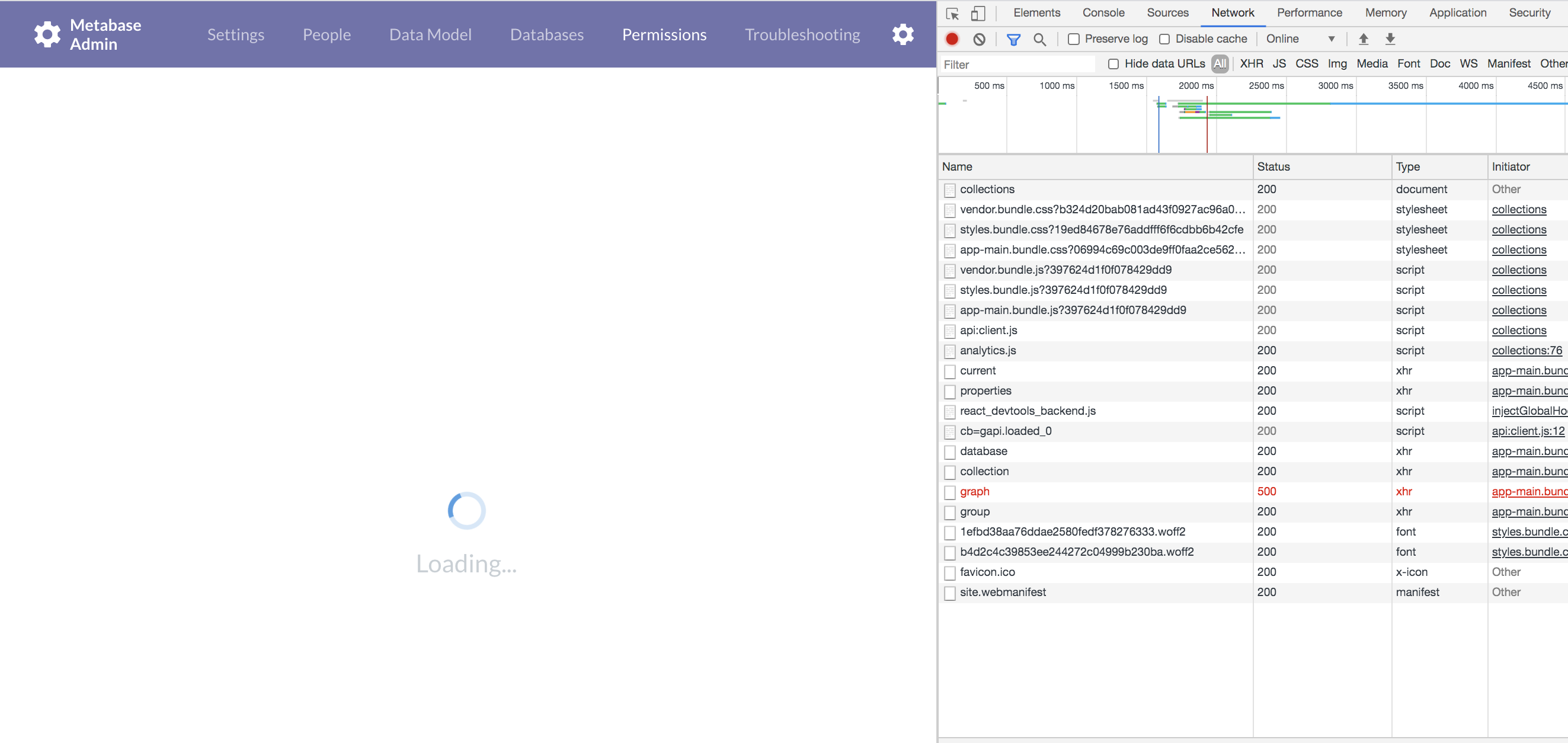The height and width of the screenshot is (743, 1568).
Task: Open the Online throttling dropdown
Action: tap(1301, 39)
